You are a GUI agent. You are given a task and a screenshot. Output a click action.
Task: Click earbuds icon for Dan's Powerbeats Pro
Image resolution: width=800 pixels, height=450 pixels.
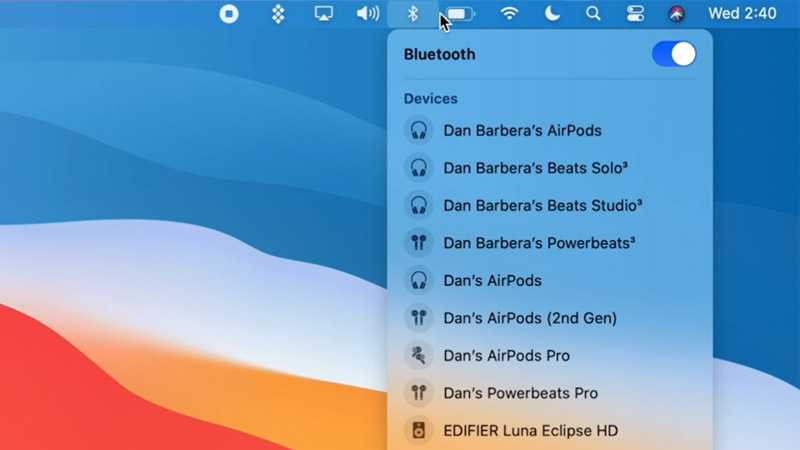(419, 392)
